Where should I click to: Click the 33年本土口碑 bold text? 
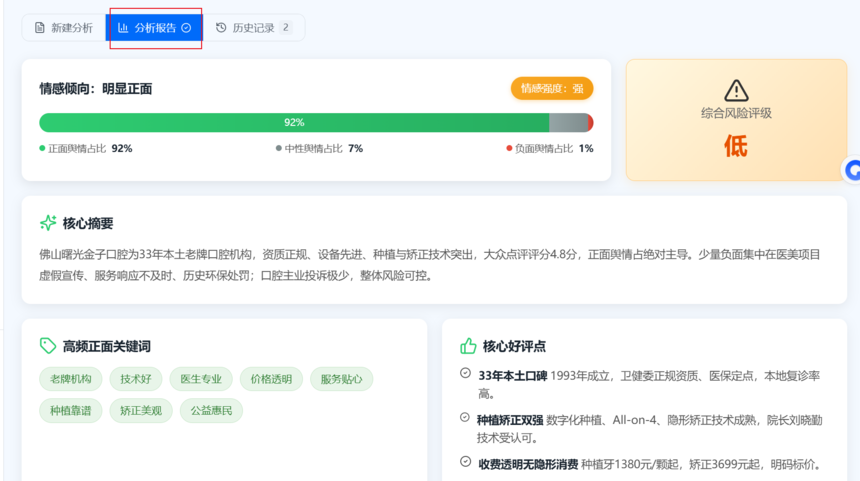[x=512, y=376]
